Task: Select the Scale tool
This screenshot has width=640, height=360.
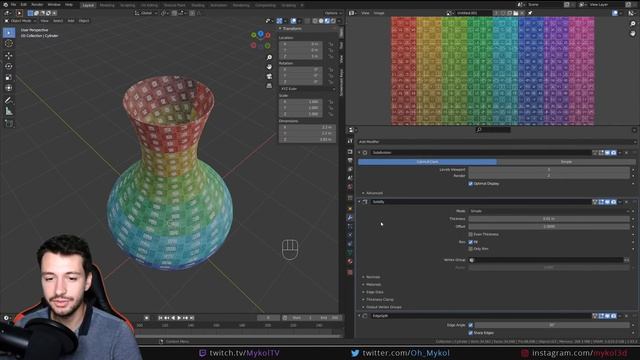Action: [9, 77]
